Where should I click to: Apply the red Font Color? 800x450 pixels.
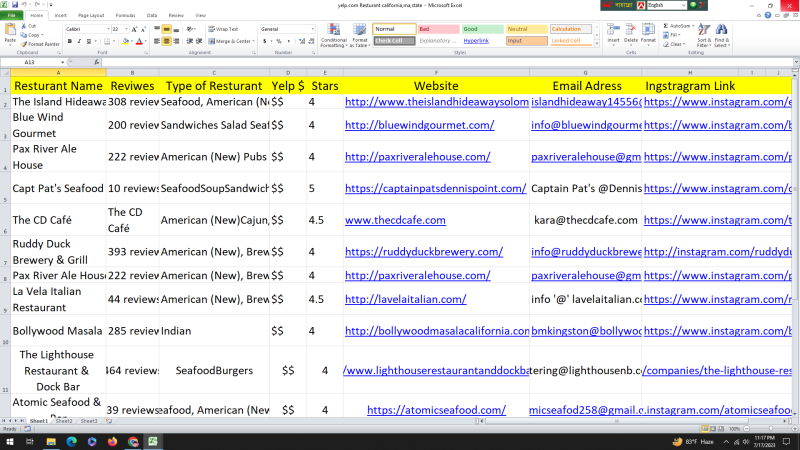coord(139,41)
